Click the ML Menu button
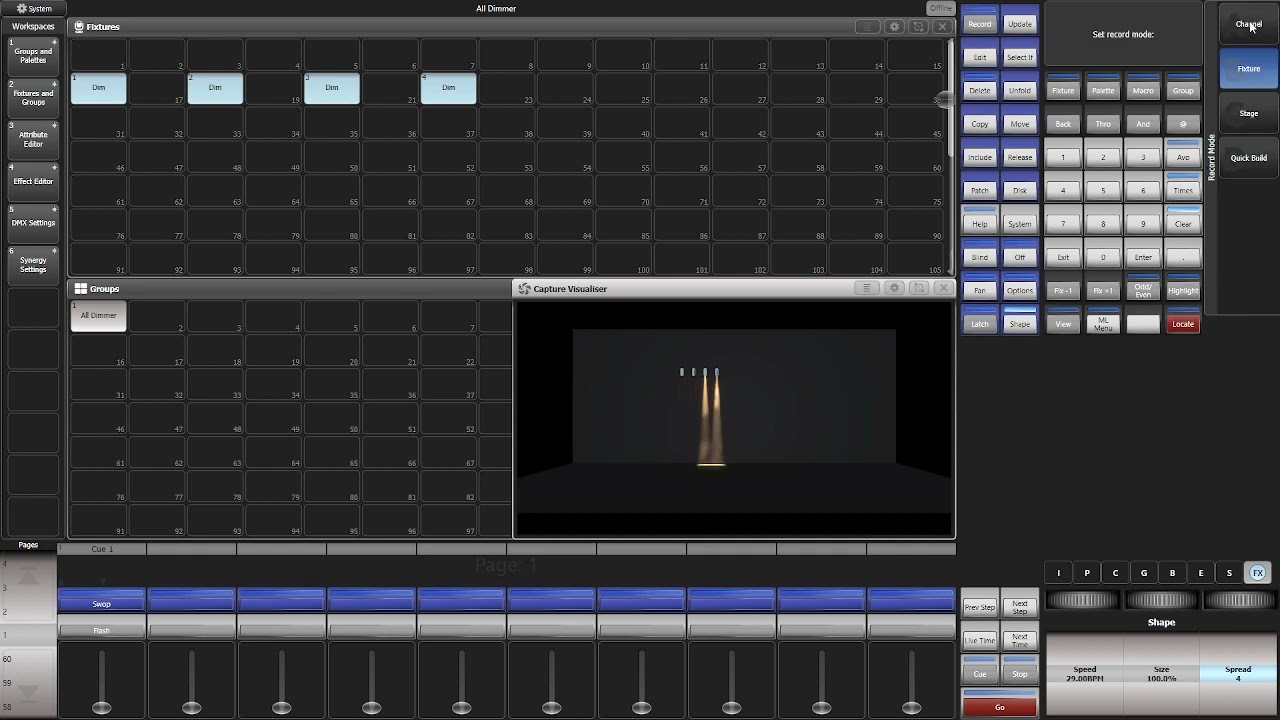The image size is (1280, 720). (x=1103, y=323)
